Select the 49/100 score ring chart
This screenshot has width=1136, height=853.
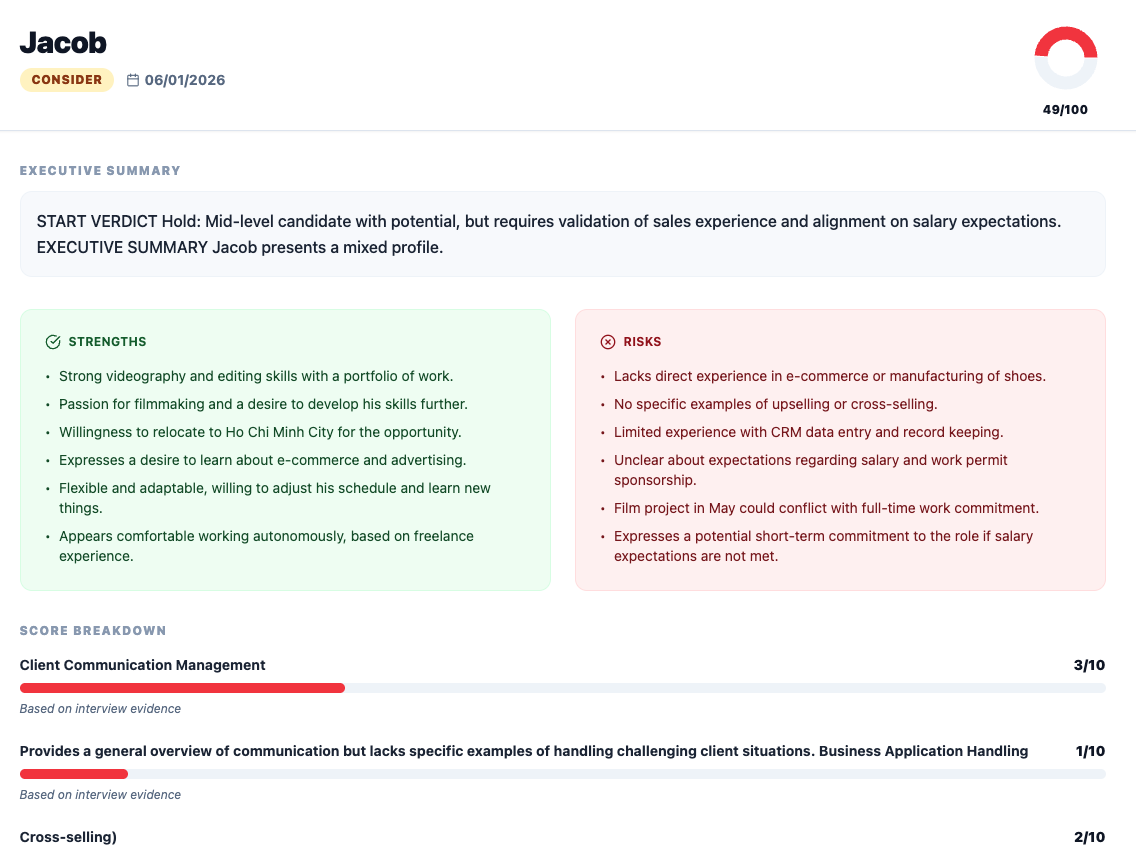(1065, 58)
